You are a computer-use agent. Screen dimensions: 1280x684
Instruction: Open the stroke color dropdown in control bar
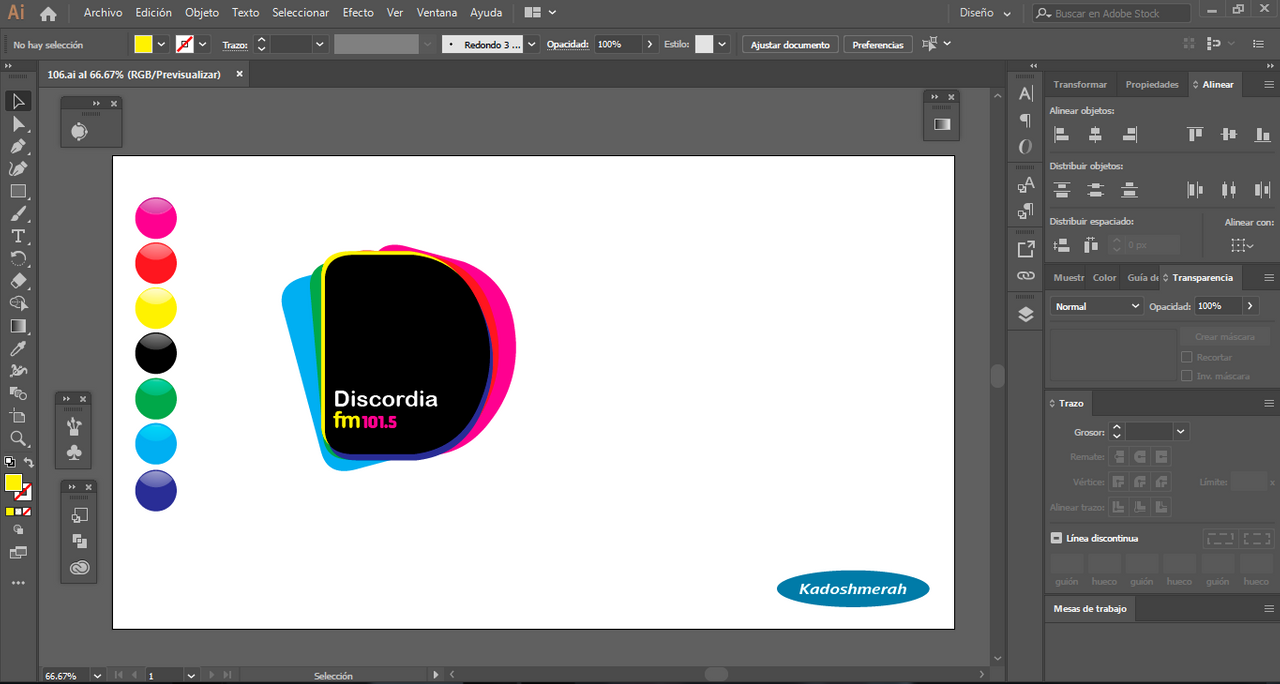(203, 44)
